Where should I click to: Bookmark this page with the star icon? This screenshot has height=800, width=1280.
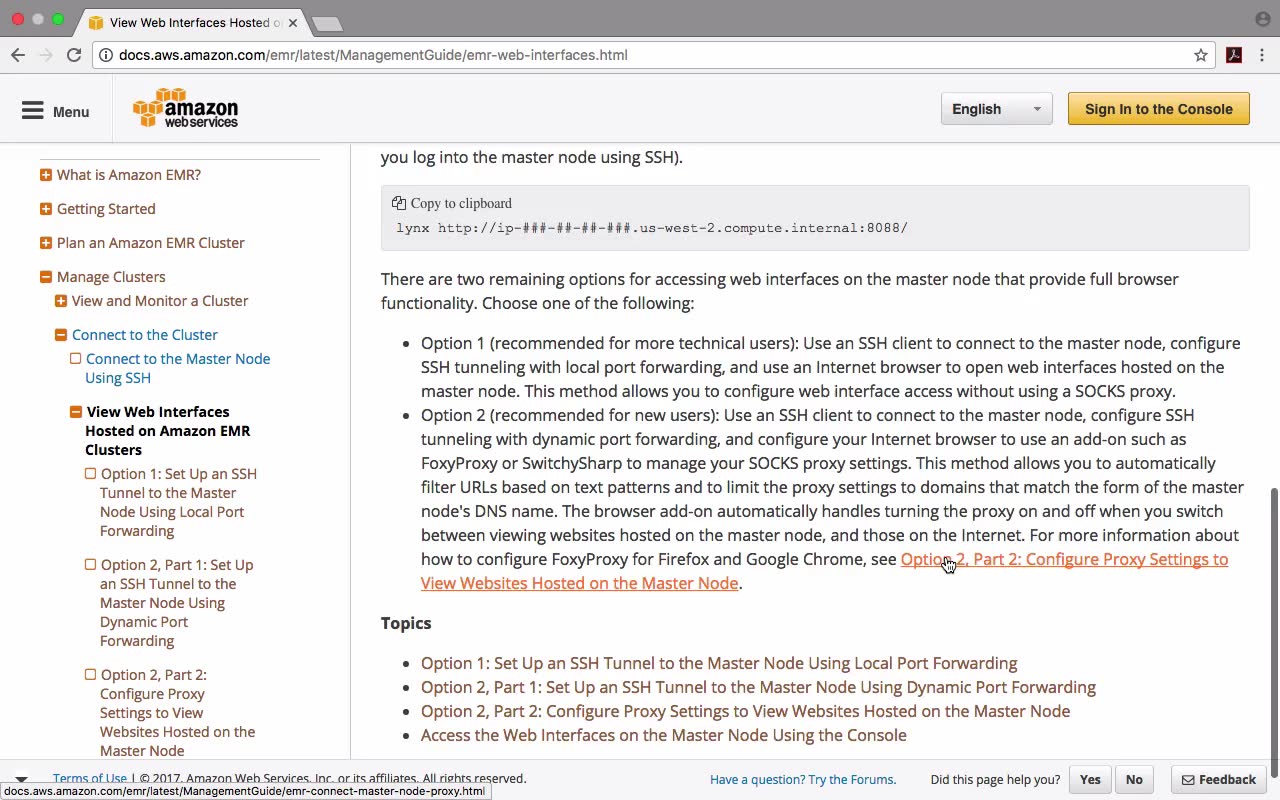pos(1201,55)
